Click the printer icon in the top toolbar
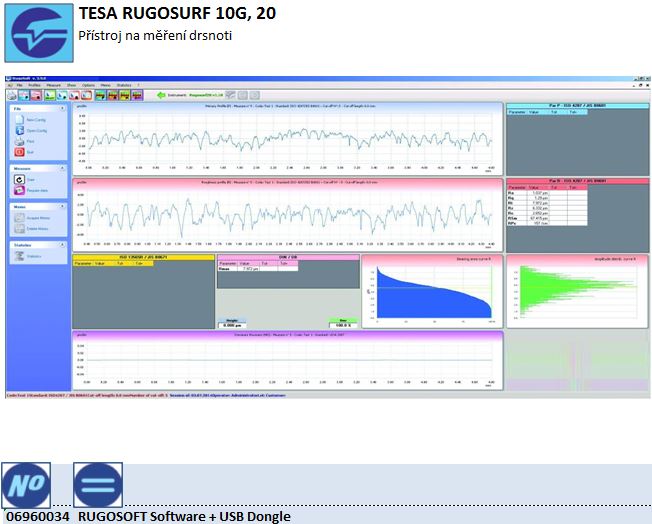 [12, 95]
